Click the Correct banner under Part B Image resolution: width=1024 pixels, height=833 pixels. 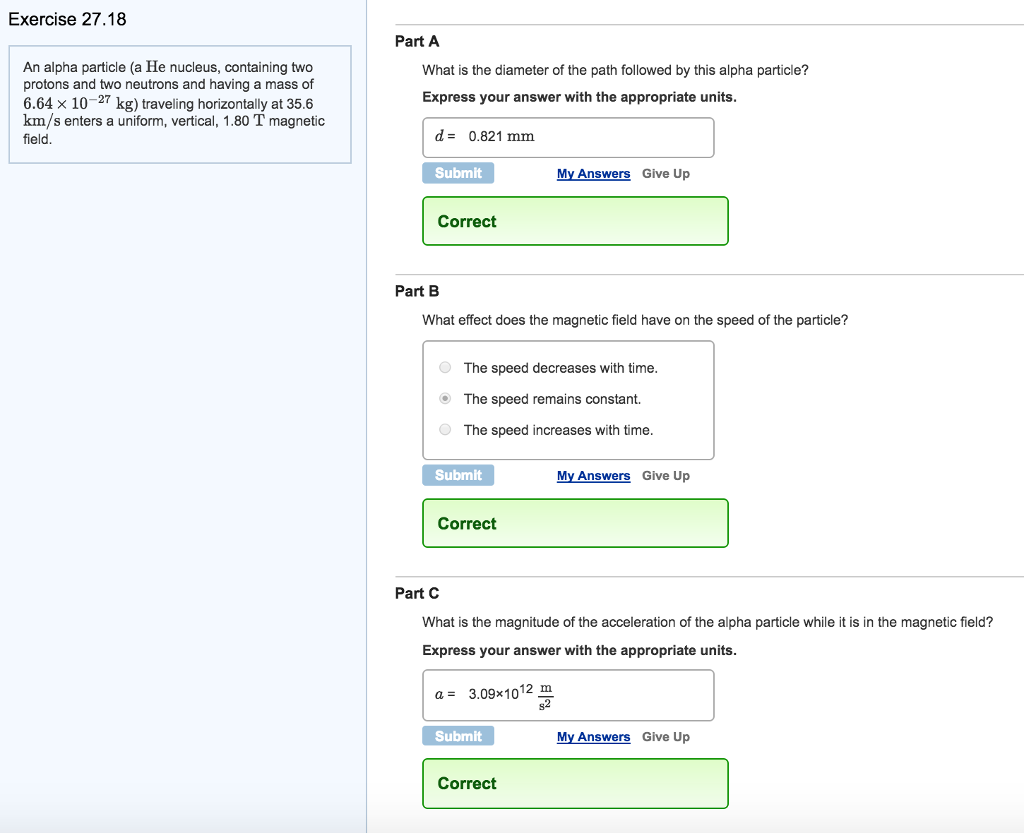tap(575, 522)
